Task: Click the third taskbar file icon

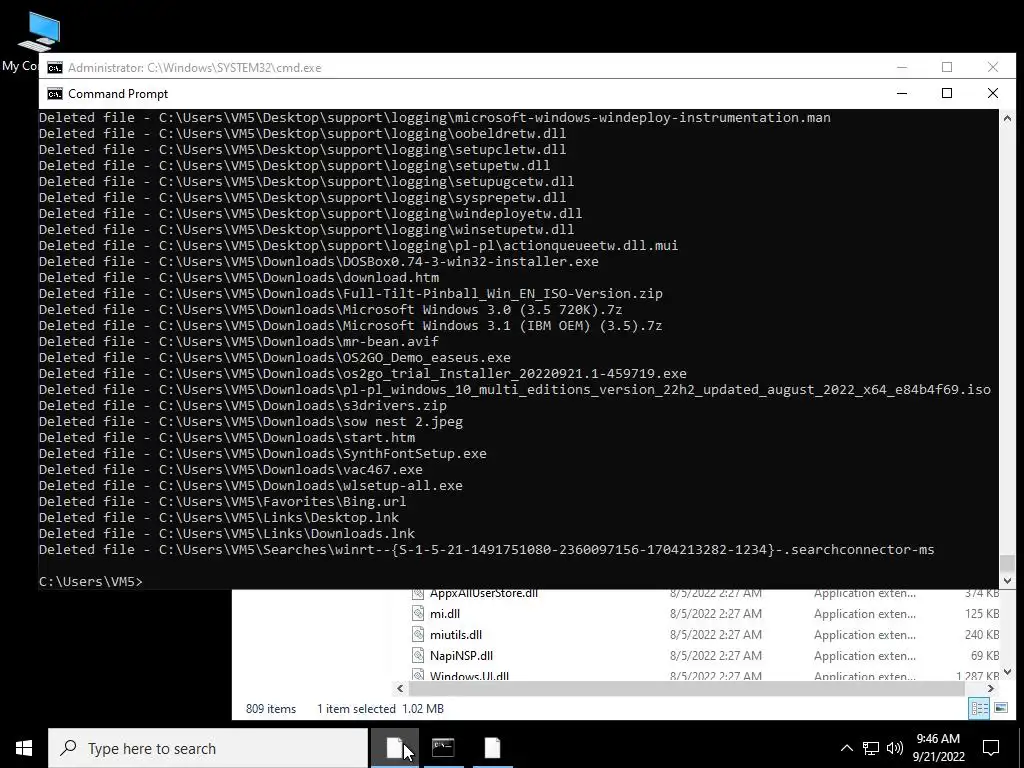Action: 492,748
